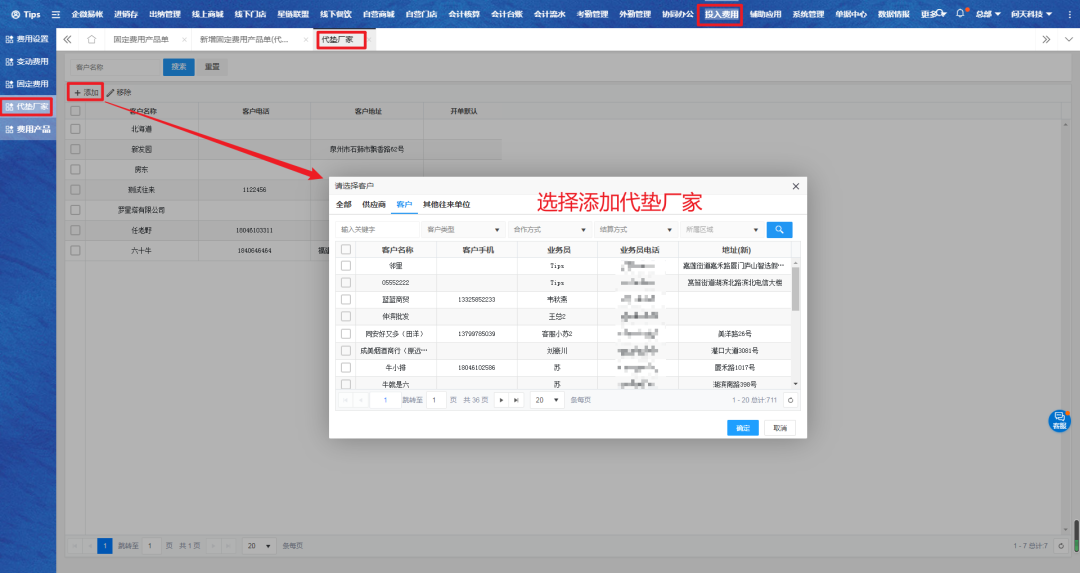The height and width of the screenshot is (573, 1080).
Task: Open the 客户类型 dropdown
Action: tap(463, 229)
